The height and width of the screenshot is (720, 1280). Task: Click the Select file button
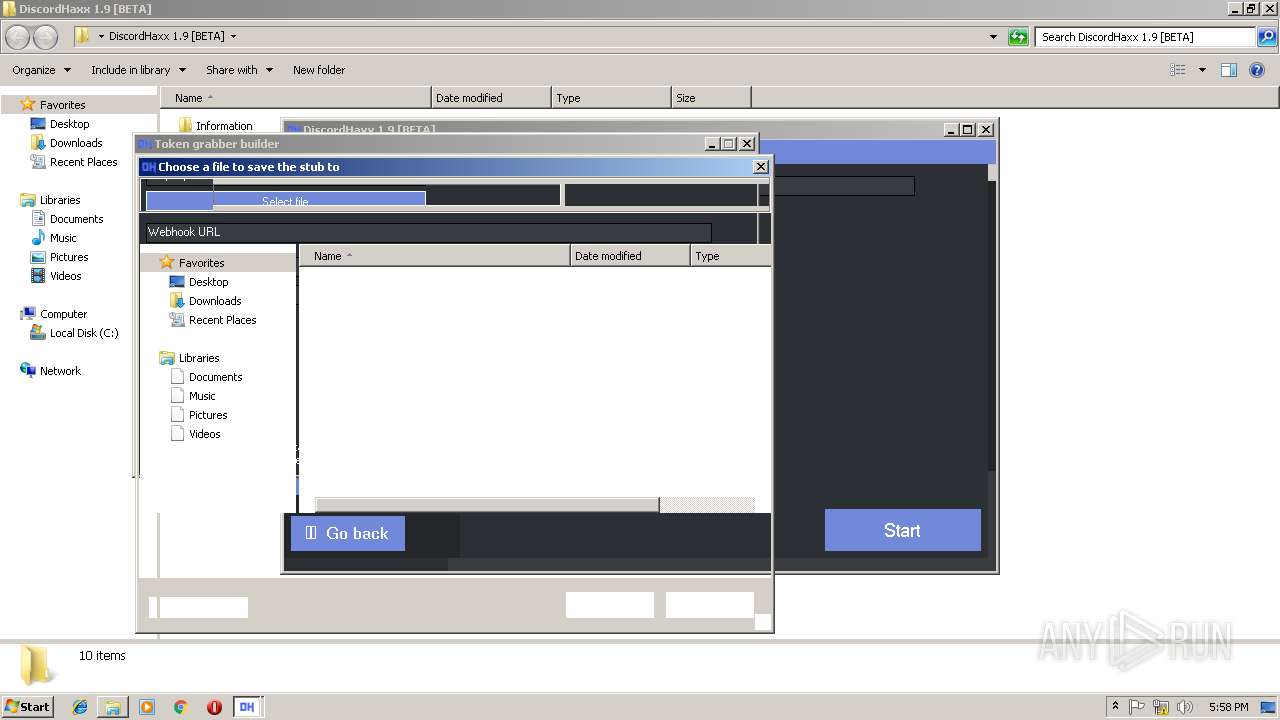click(286, 200)
